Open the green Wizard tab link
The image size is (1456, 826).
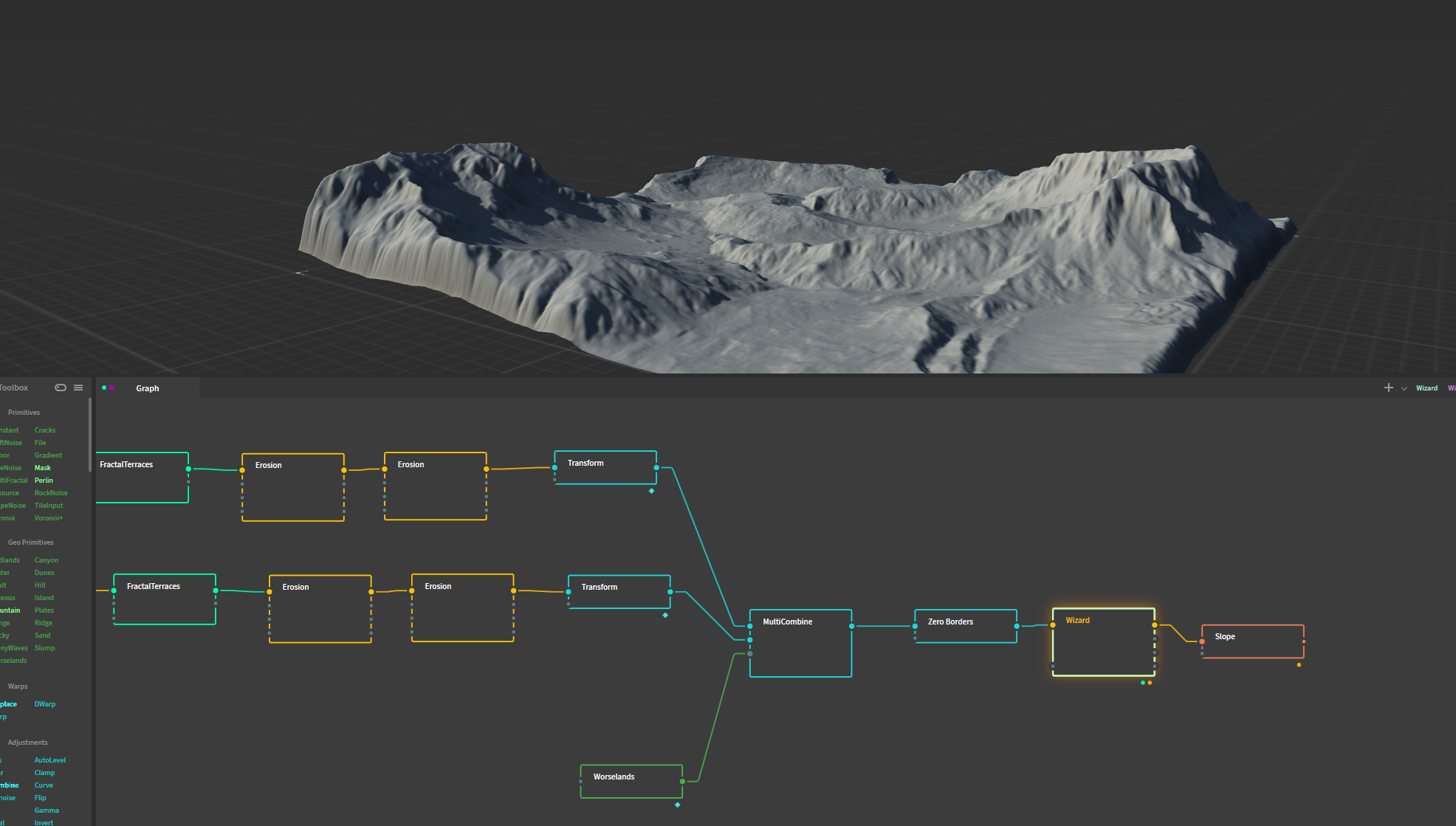1426,388
